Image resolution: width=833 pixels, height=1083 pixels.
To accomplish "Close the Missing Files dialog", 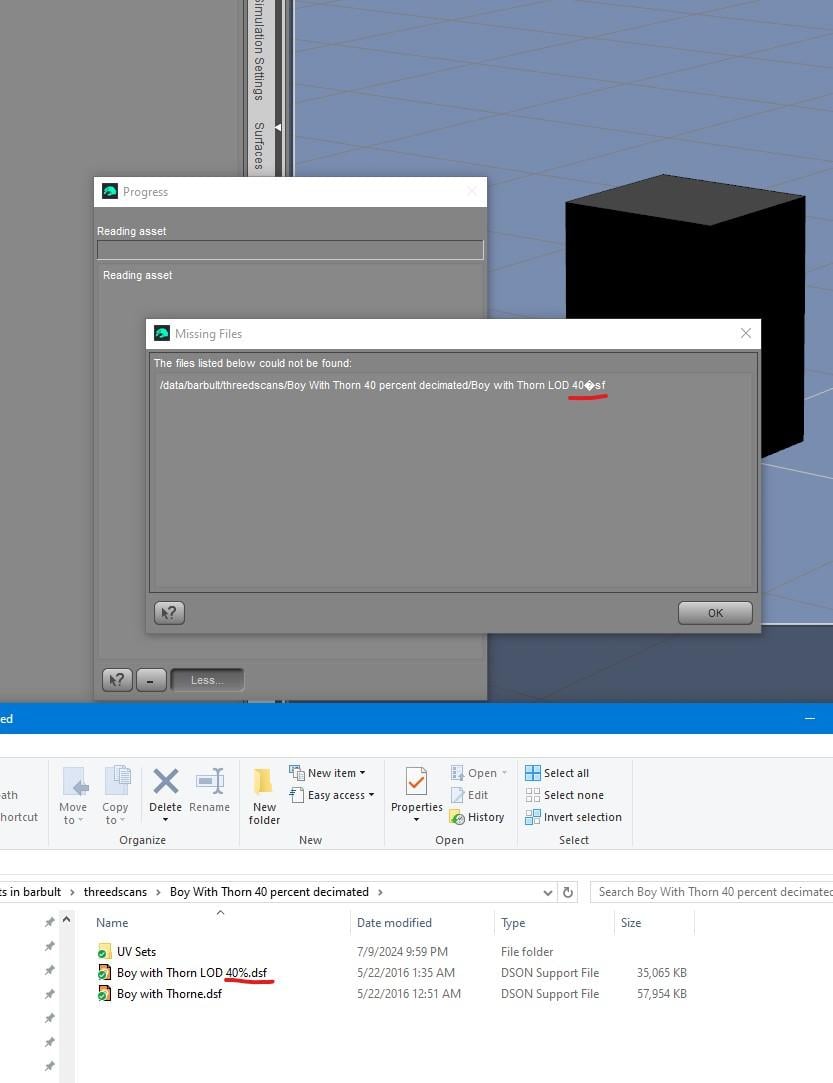I will pyautogui.click(x=746, y=333).
